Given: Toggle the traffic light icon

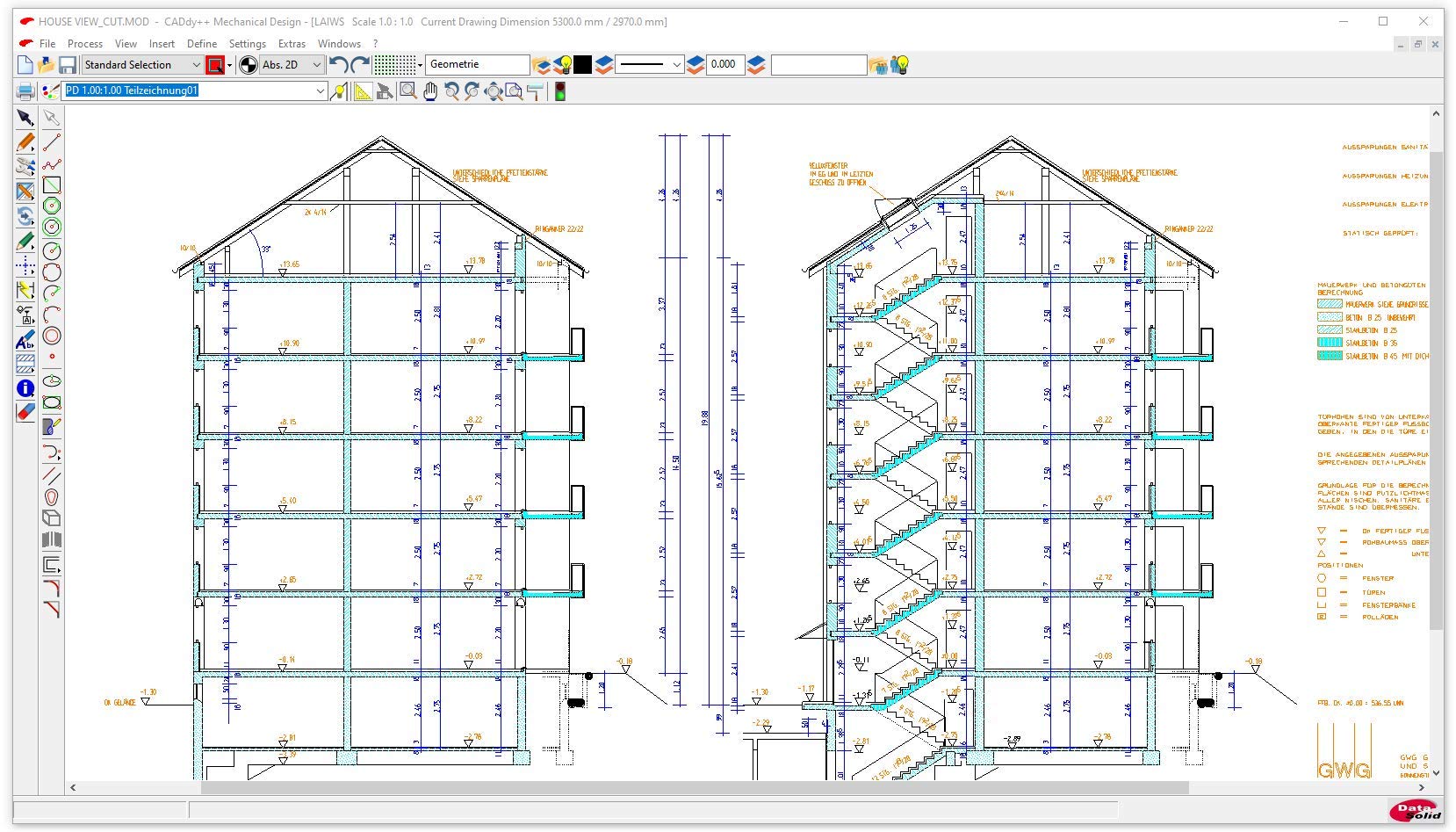Looking at the screenshot, I should [x=559, y=91].
